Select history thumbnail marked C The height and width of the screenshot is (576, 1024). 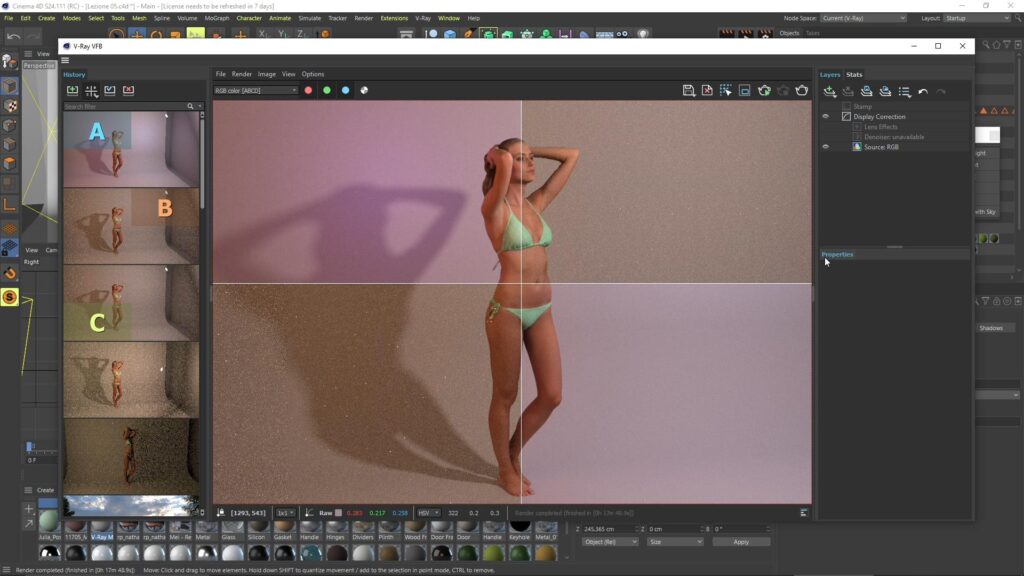tap(131, 303)
